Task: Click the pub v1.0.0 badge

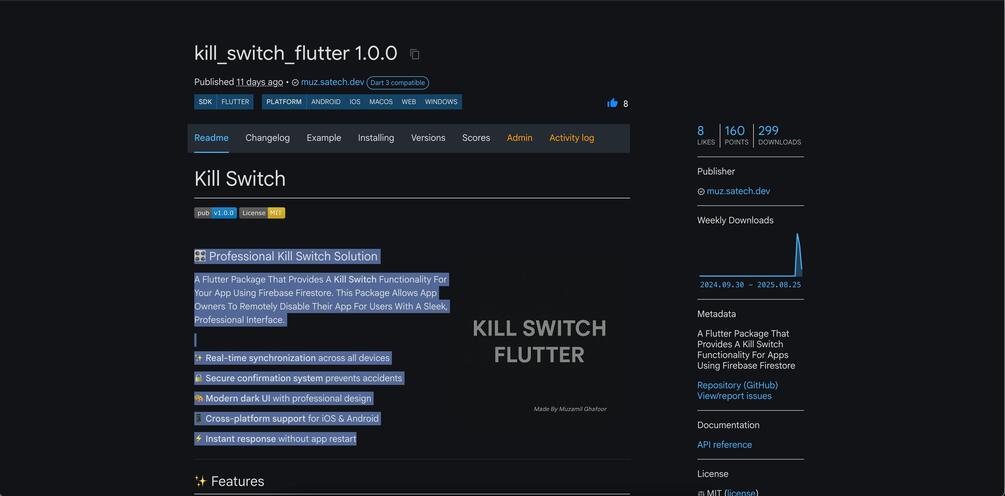Action: coord(215,213)
